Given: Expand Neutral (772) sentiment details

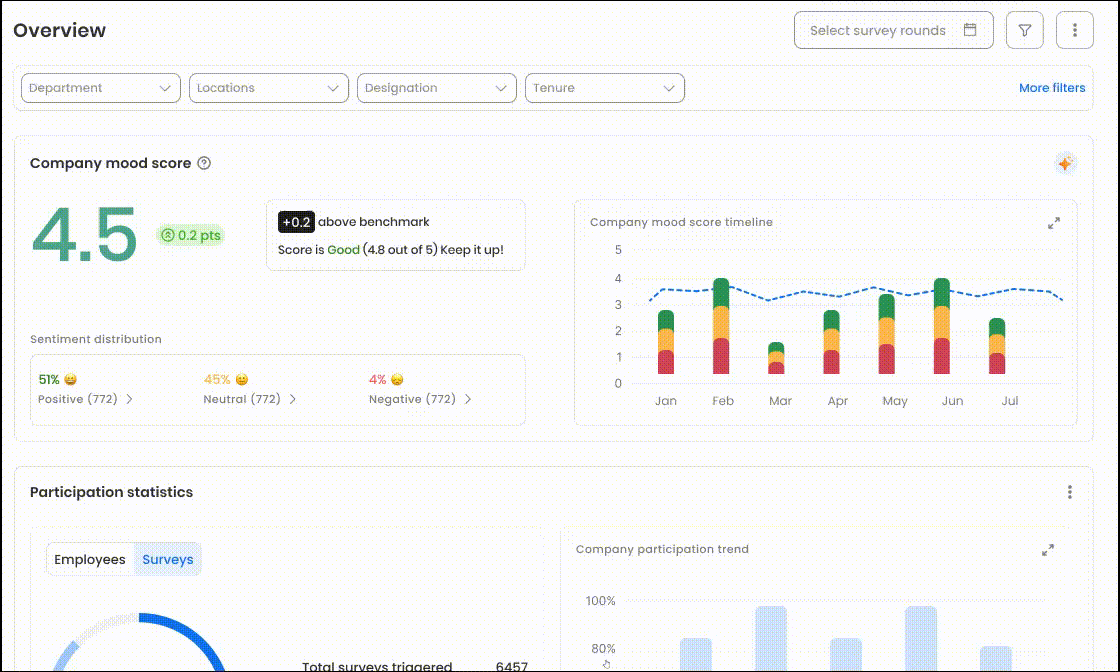Looking at the screenshot, I should click(250, 399).
